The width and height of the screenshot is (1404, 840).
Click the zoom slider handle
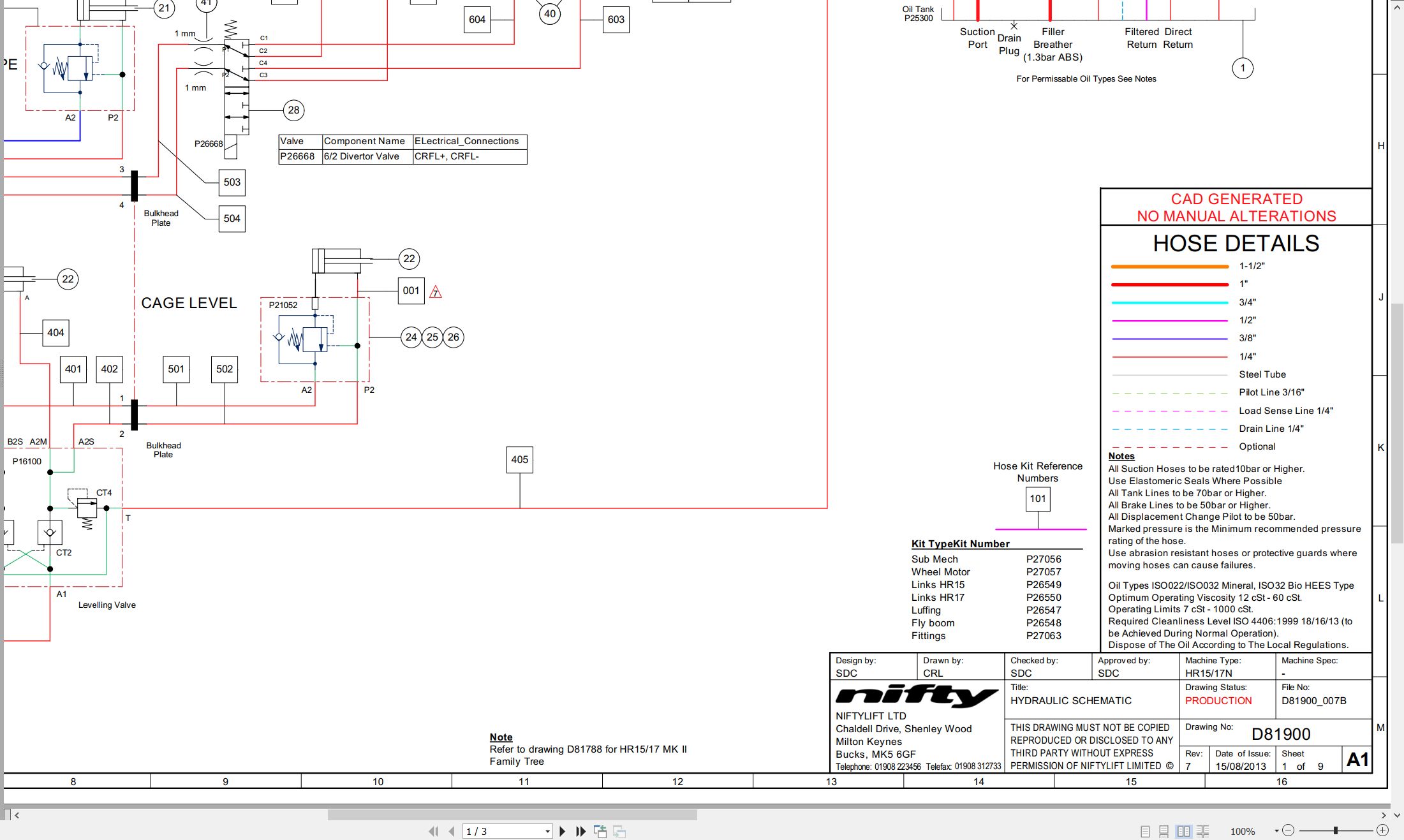point(1335,830)
